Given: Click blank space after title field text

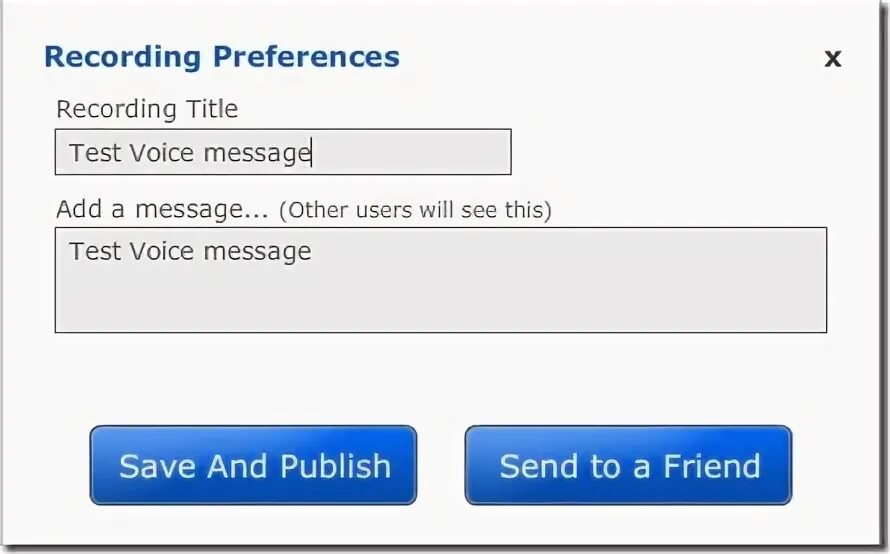Looking at the screenshot, I should (x=412, y=152).
